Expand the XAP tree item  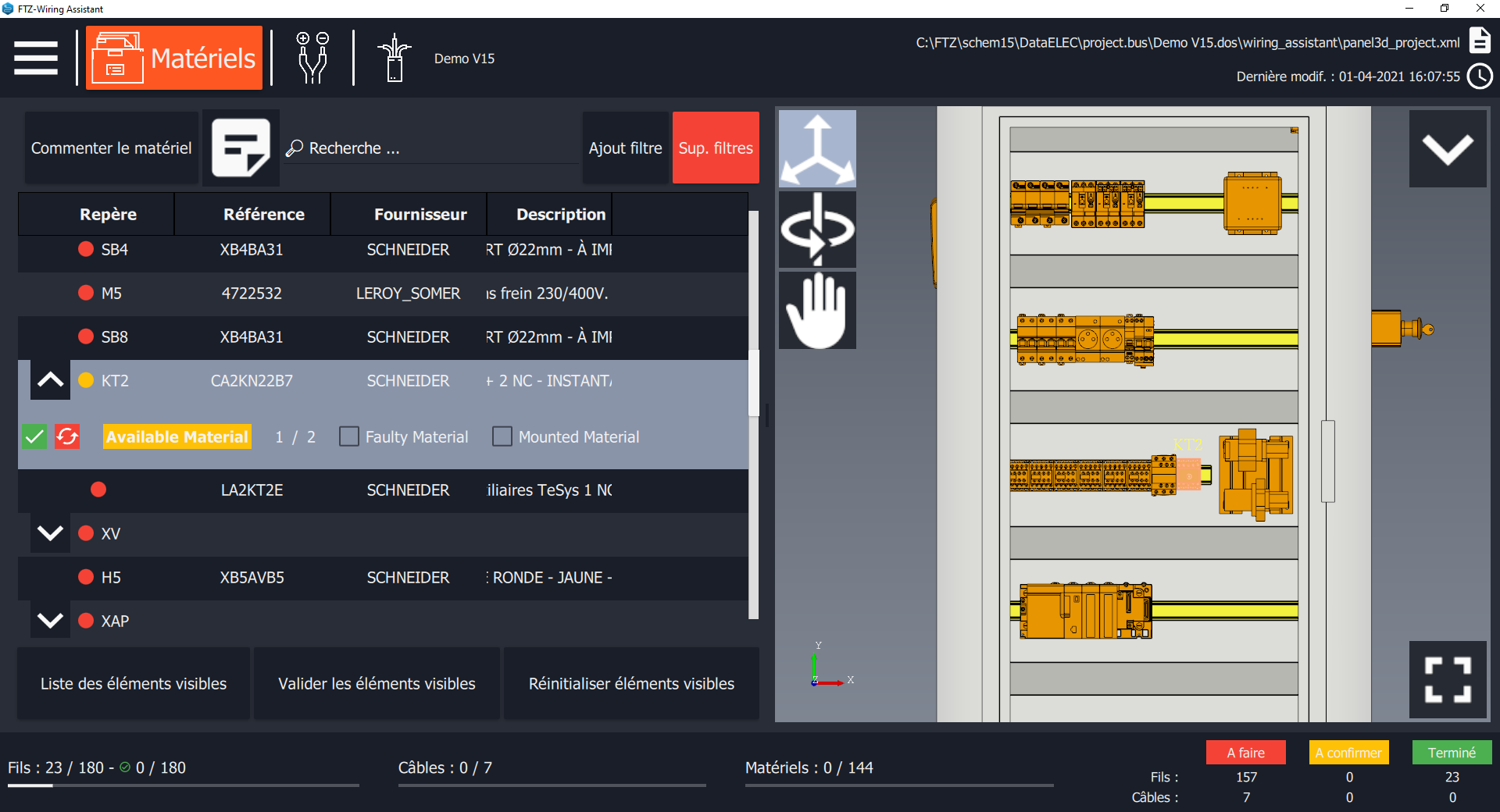[x=50, y=621]
